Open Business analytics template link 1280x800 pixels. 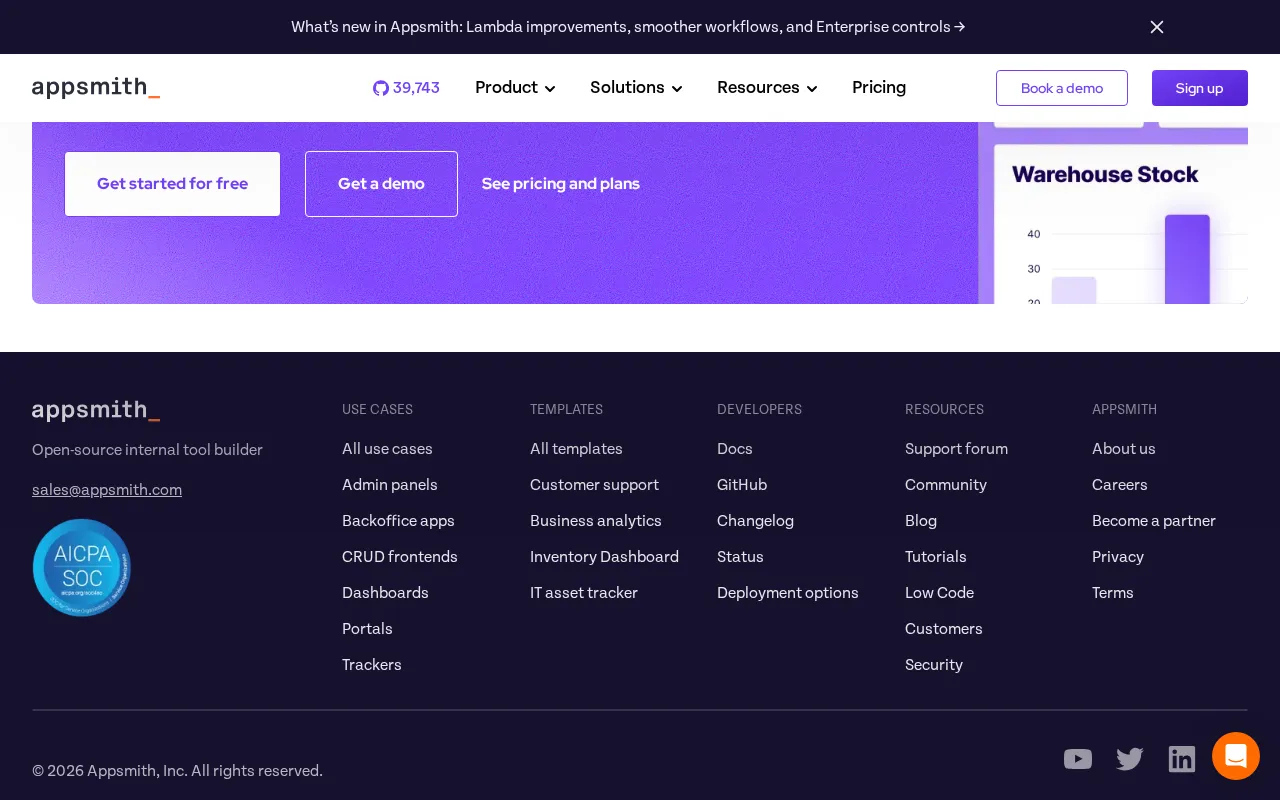[596, 521]
